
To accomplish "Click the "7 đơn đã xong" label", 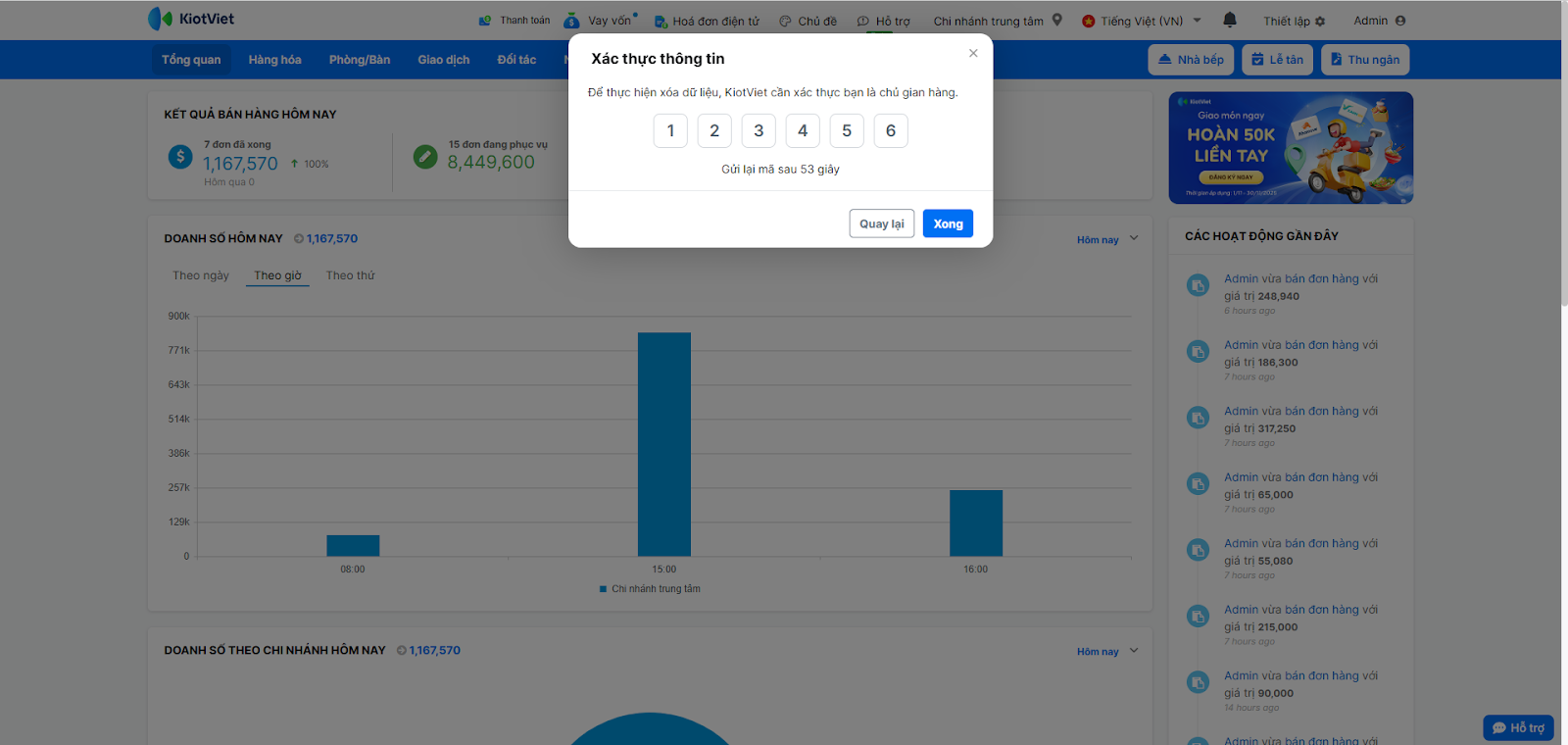I will pos(237,144).
